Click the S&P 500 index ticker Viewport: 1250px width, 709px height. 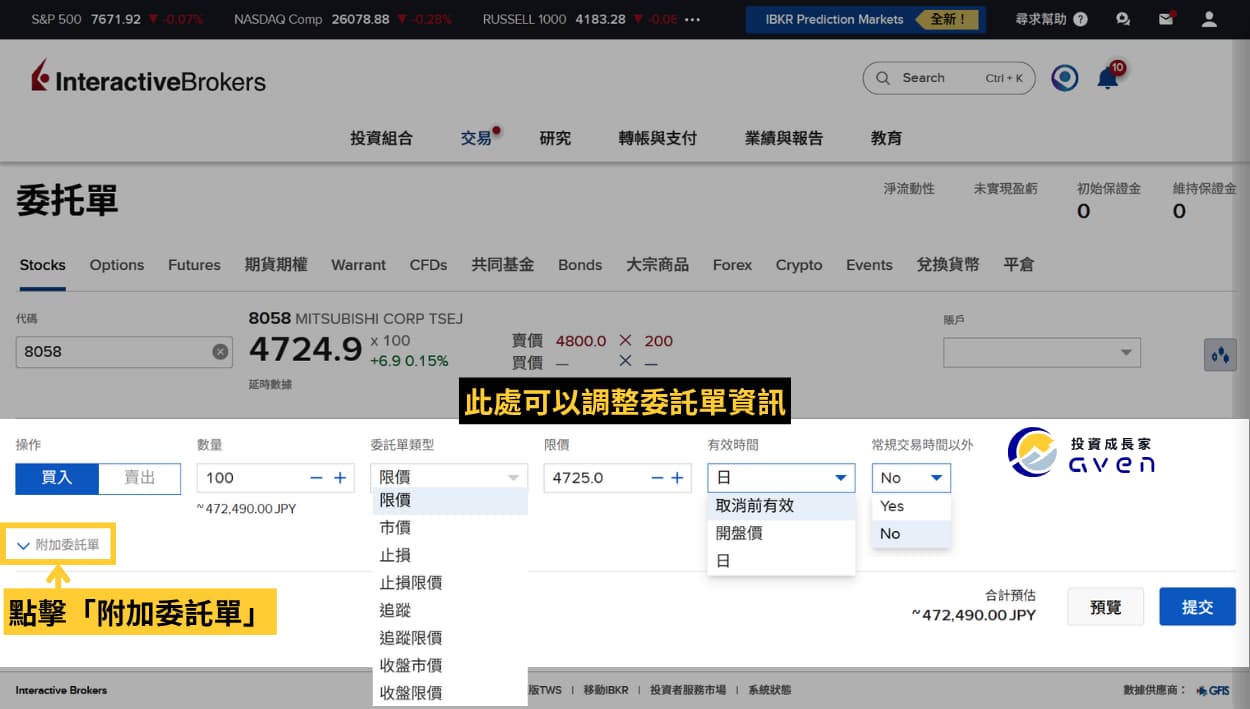(117, 19)
